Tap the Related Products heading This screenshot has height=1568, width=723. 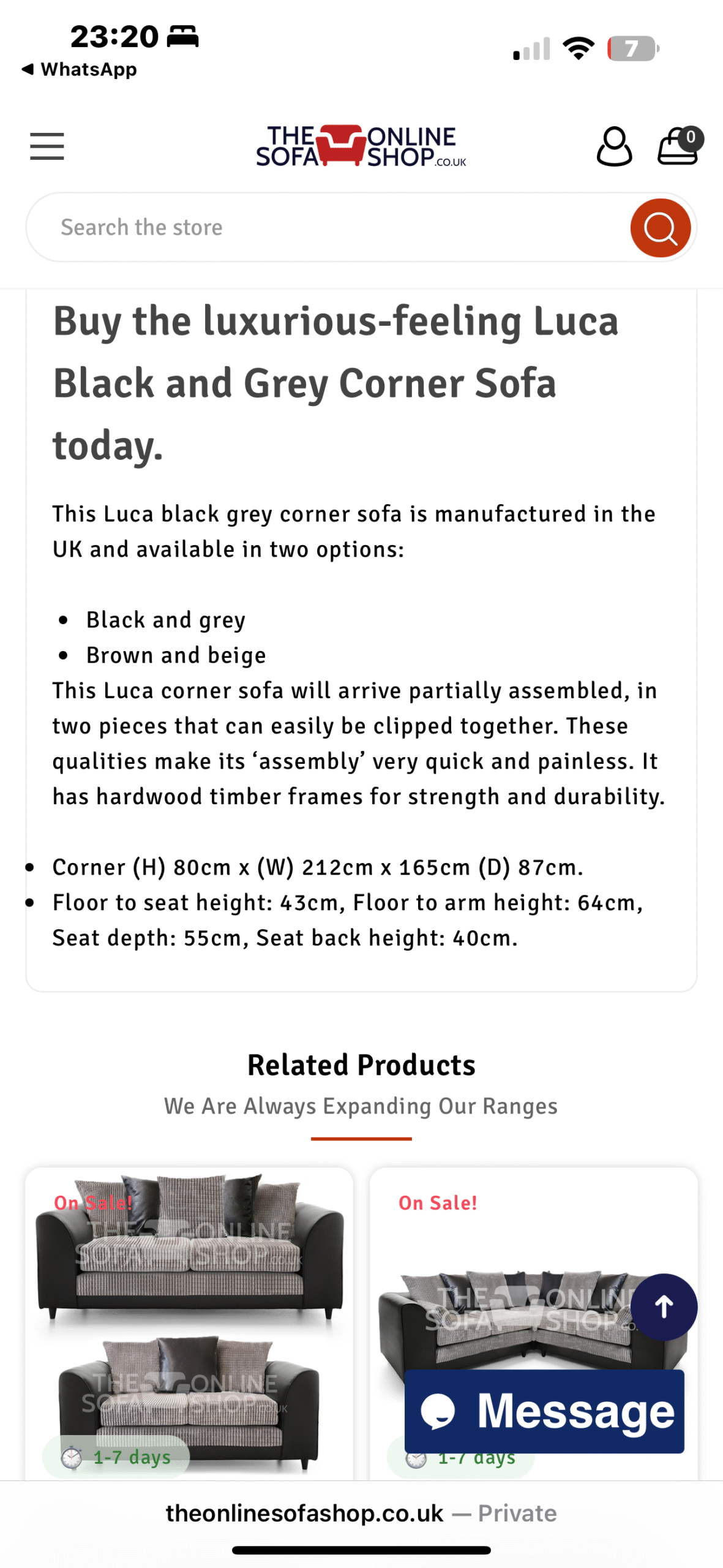coord(361,1065)
